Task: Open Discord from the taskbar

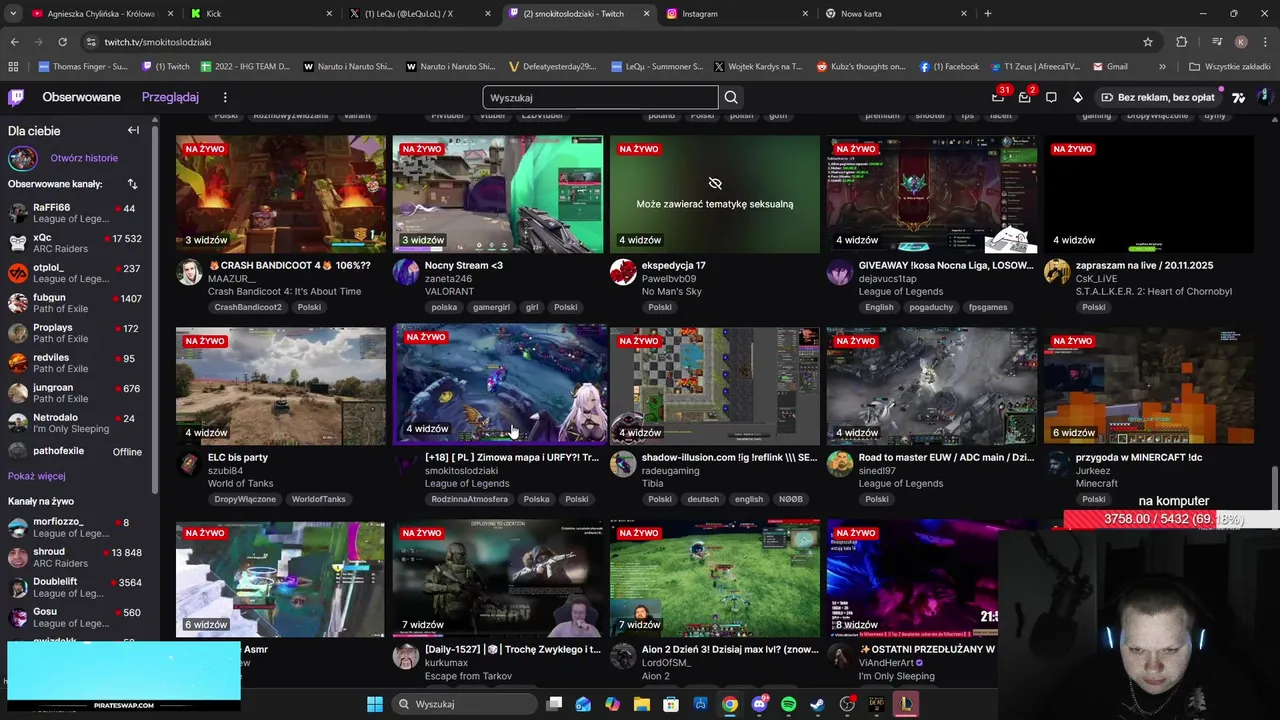Action: (x=759, y=704)
